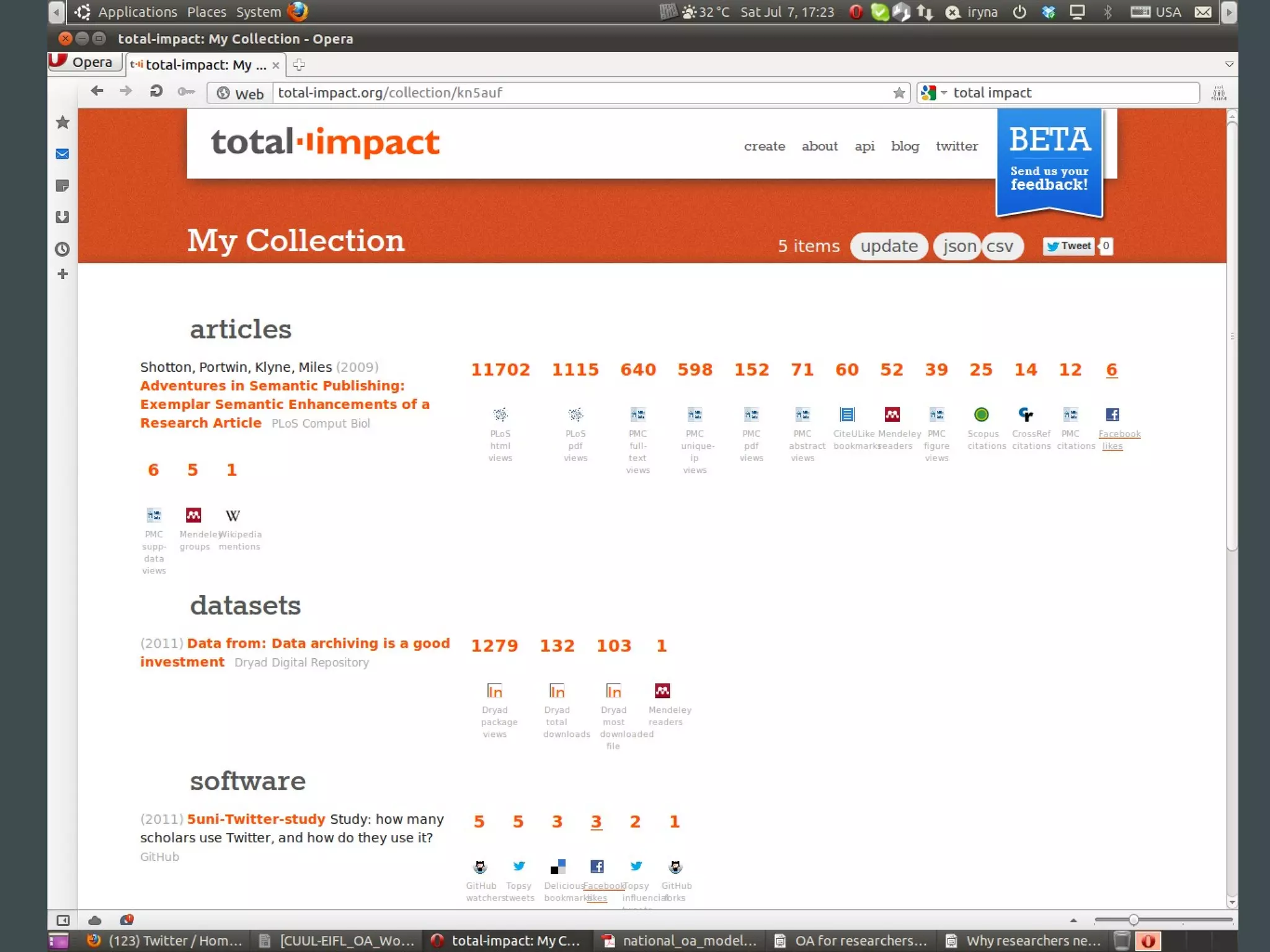Click the Scopus citations green icon
Screen dimensions: 1270x952
click(981, 414)
